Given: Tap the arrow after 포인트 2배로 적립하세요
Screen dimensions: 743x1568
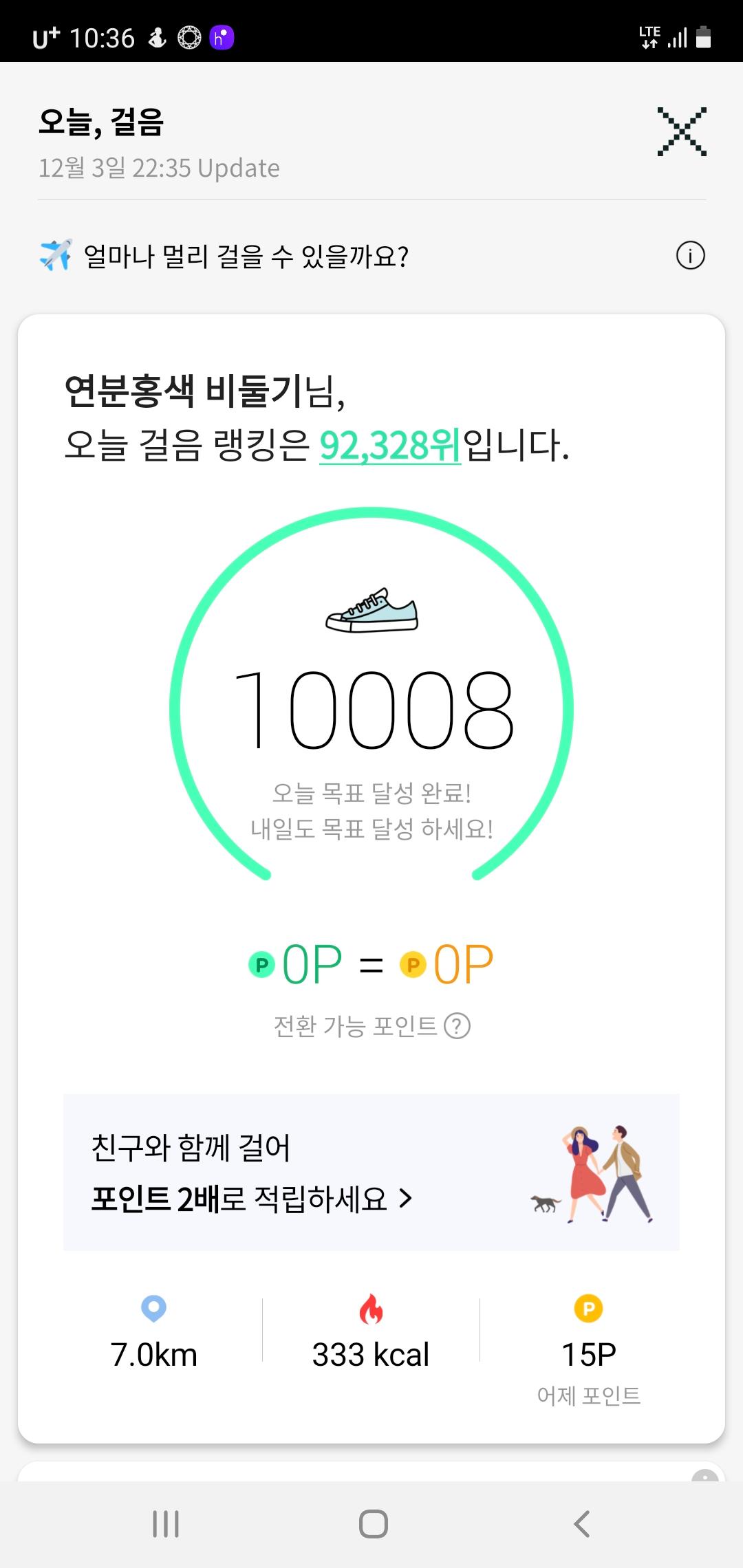Looking at the screenshot, I should pyautogui.click(x=406, y=1199).
